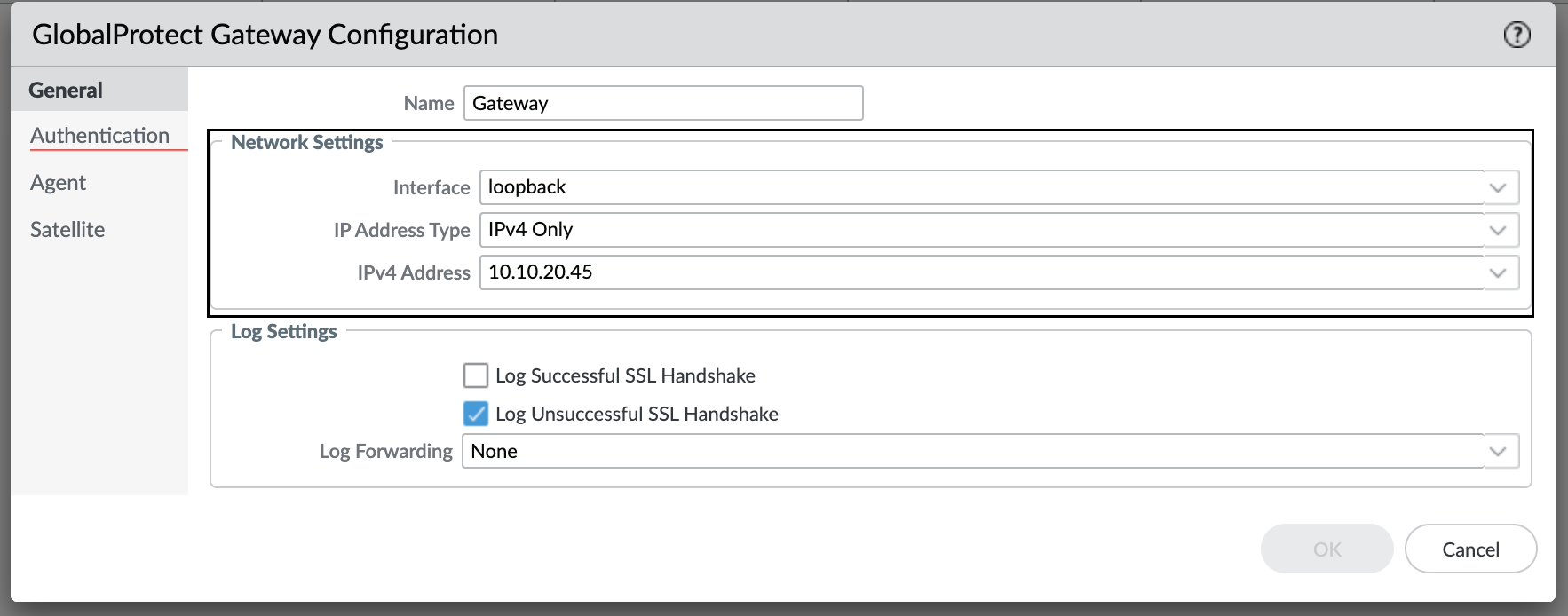Select the General tab
This screenshot has height=616, width=1568.
[x=99, y=90]
